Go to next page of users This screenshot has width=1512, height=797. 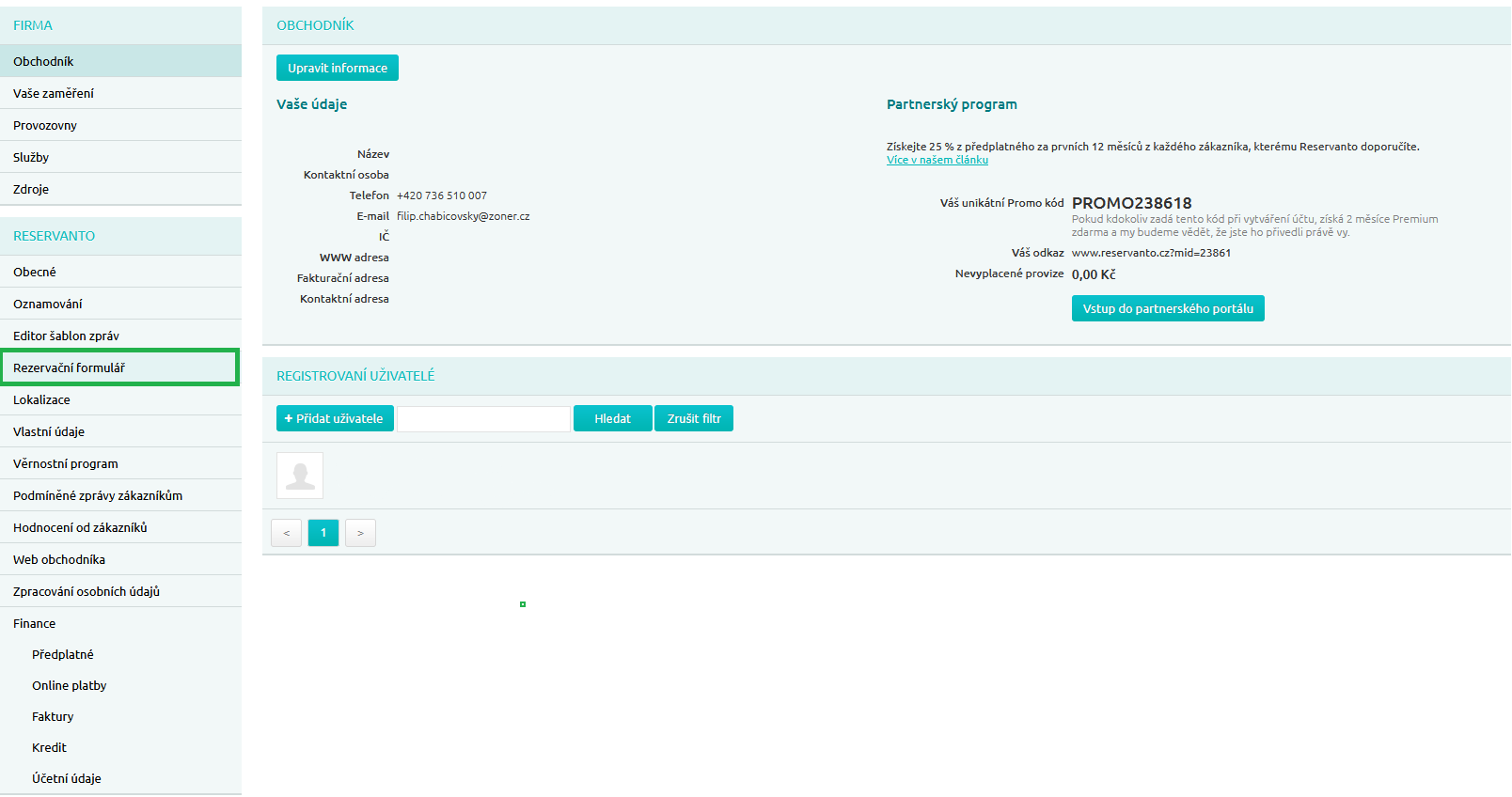360,533
